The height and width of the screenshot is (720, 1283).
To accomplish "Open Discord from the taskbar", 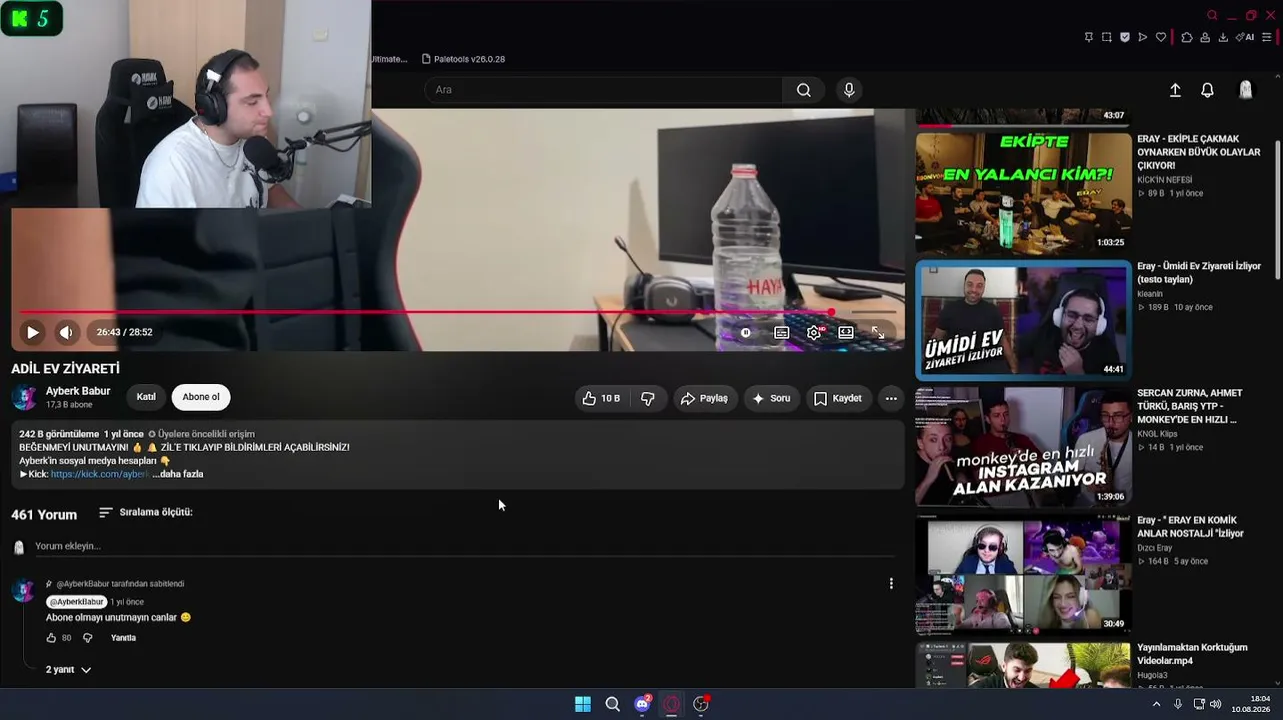I will pos(642,704).
